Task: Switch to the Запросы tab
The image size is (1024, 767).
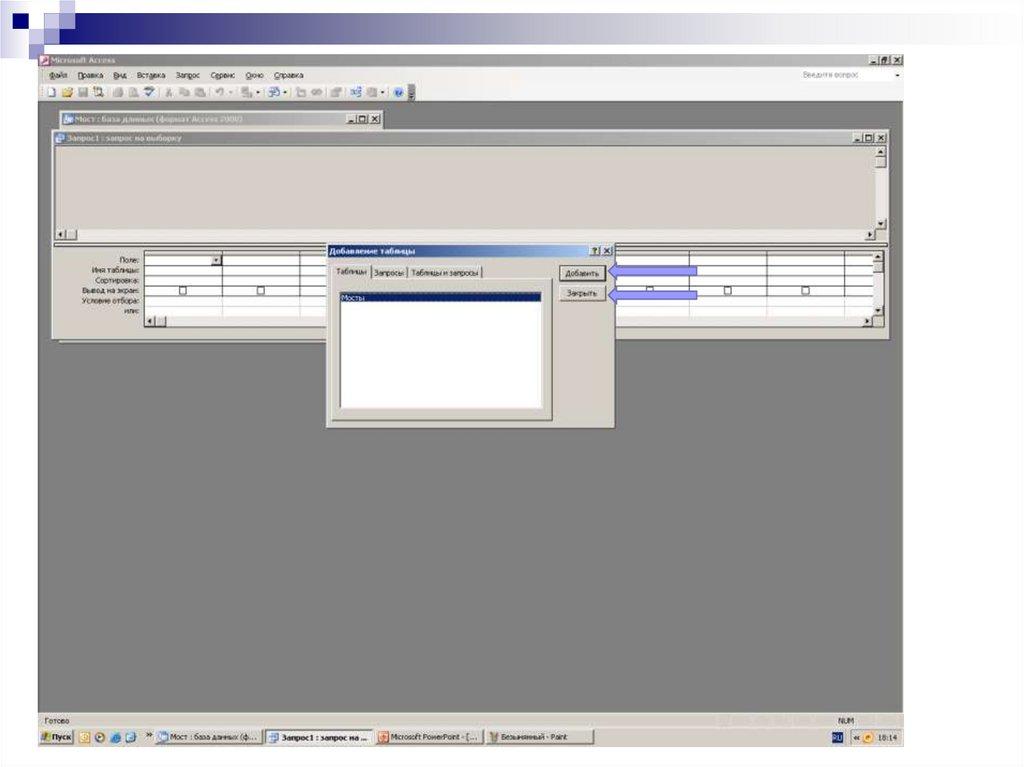Action: pyautogui.click(x=389, y=273)
